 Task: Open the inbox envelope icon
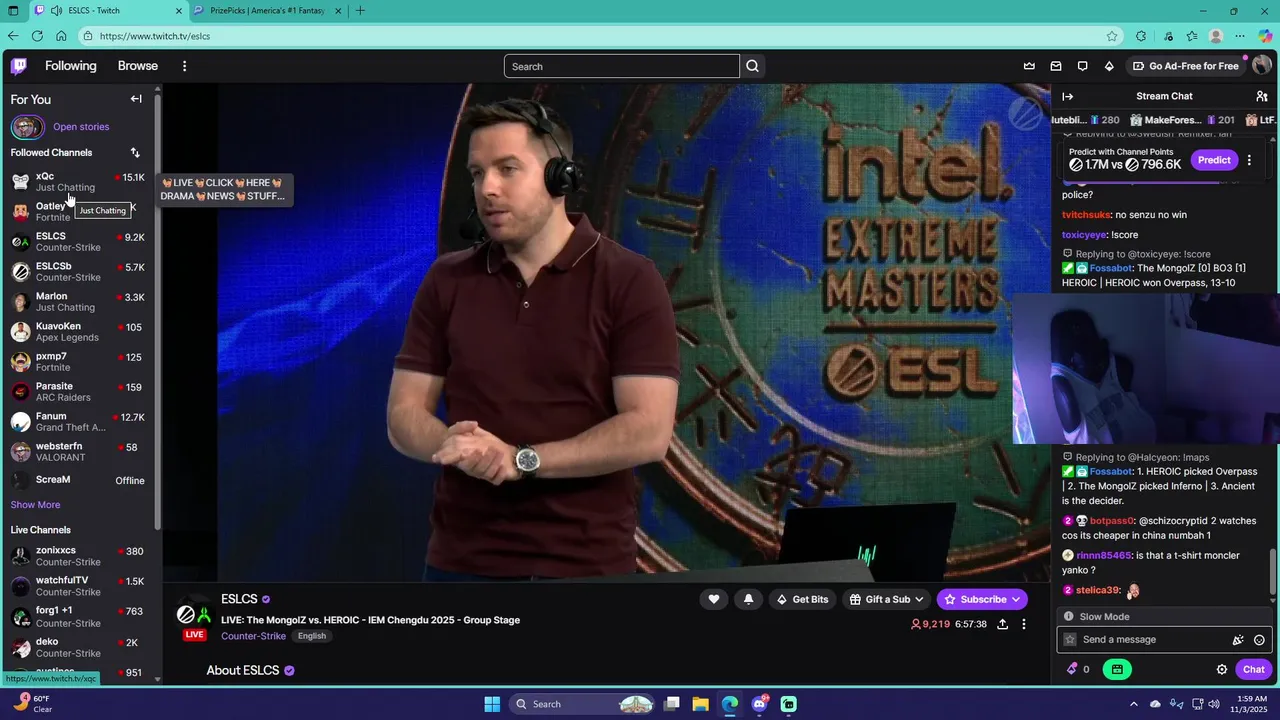pos(1056,66)
